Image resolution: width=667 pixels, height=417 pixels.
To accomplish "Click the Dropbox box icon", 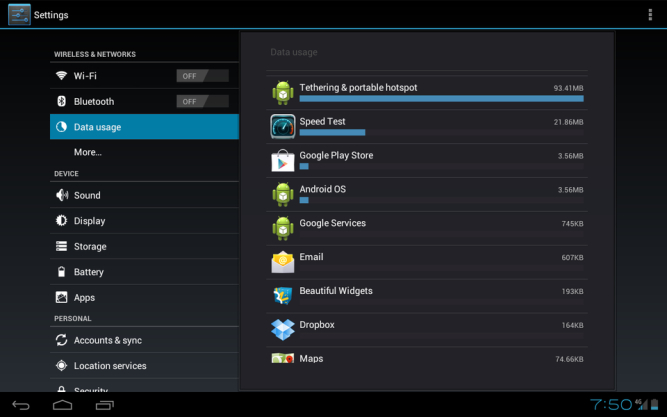I will click(283, 329).
